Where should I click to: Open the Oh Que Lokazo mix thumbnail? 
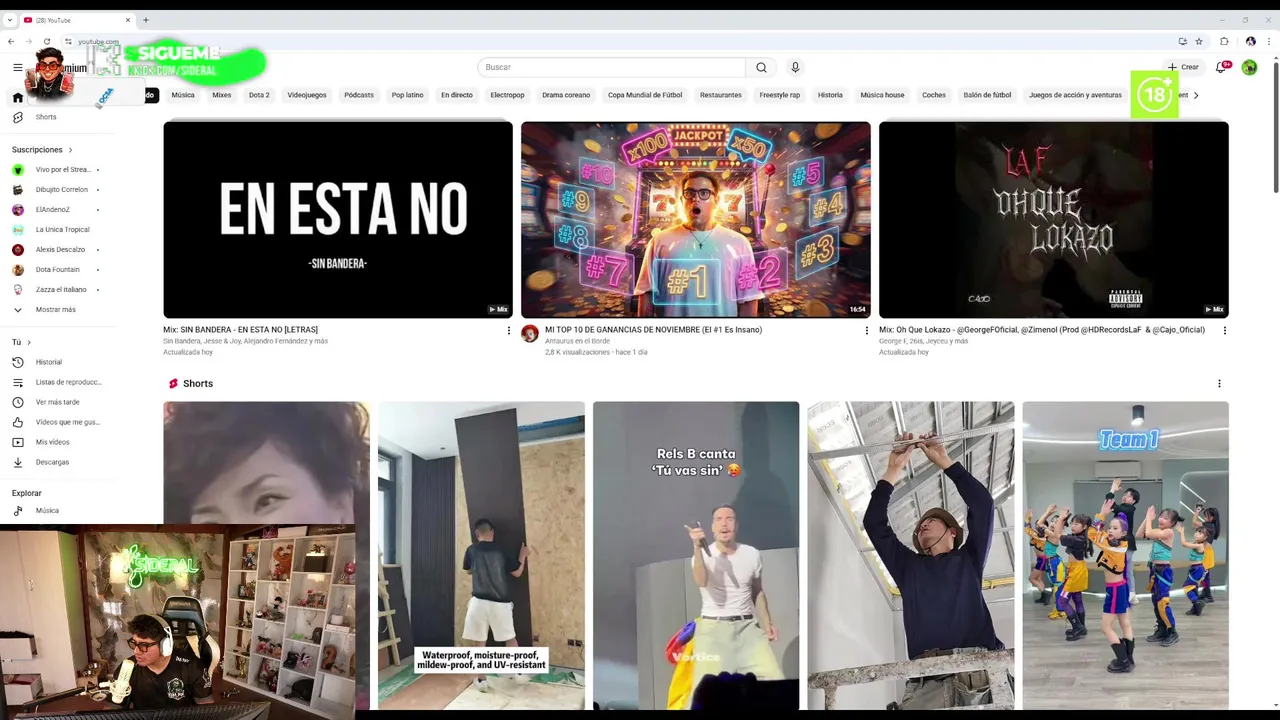pyautogui.click(x=1054, y=220)
